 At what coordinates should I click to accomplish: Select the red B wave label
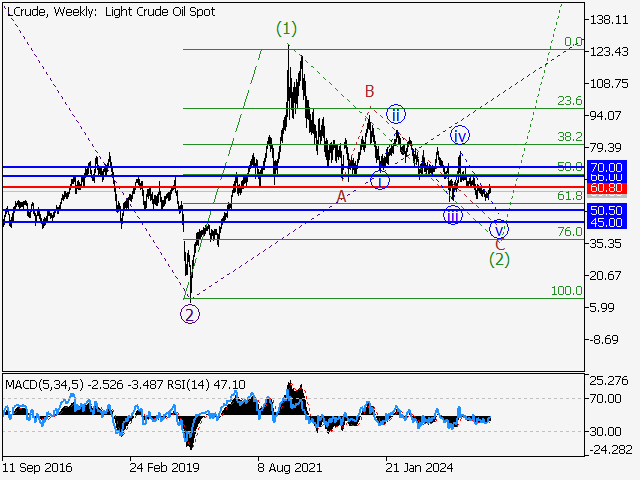(369, 92)
